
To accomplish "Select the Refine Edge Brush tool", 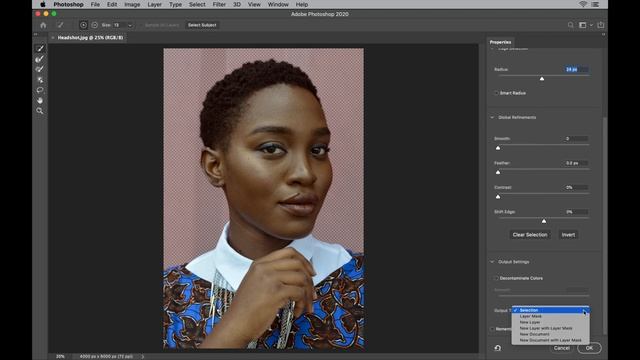I will tap(40, 59).
